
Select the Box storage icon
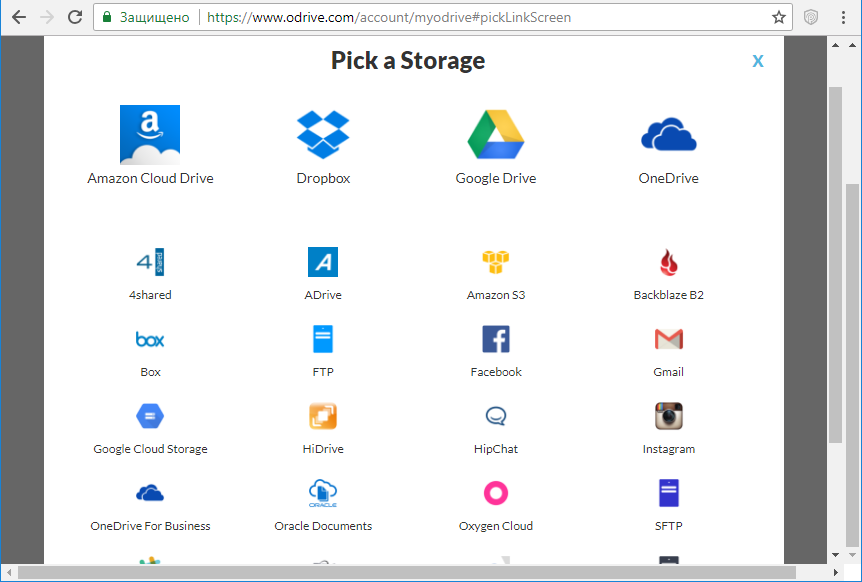tap(150, 340)
